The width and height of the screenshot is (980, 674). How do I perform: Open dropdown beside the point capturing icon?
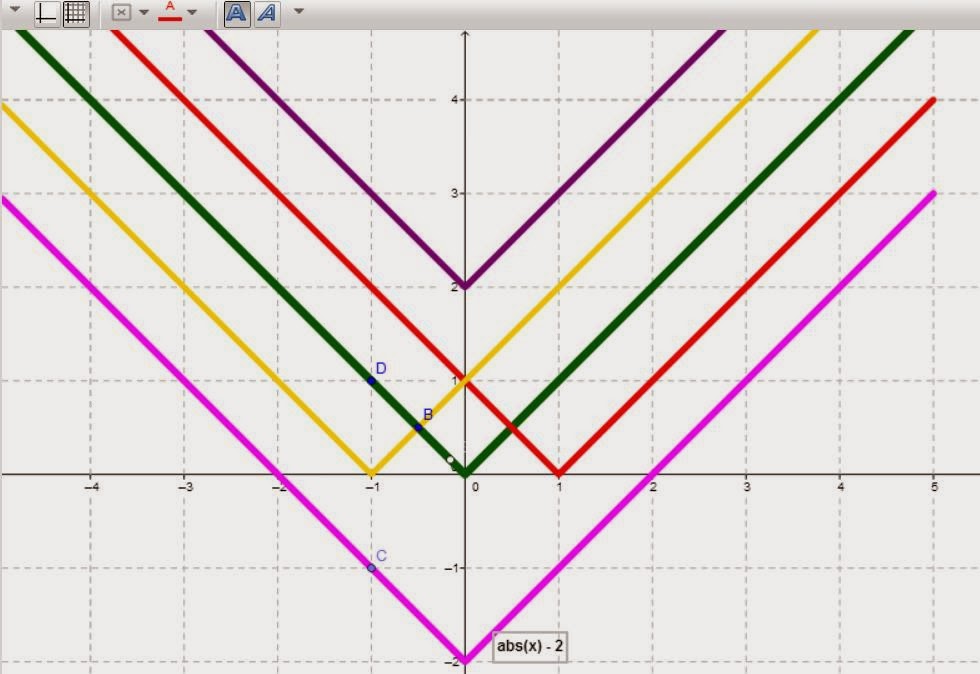(143, 13)
